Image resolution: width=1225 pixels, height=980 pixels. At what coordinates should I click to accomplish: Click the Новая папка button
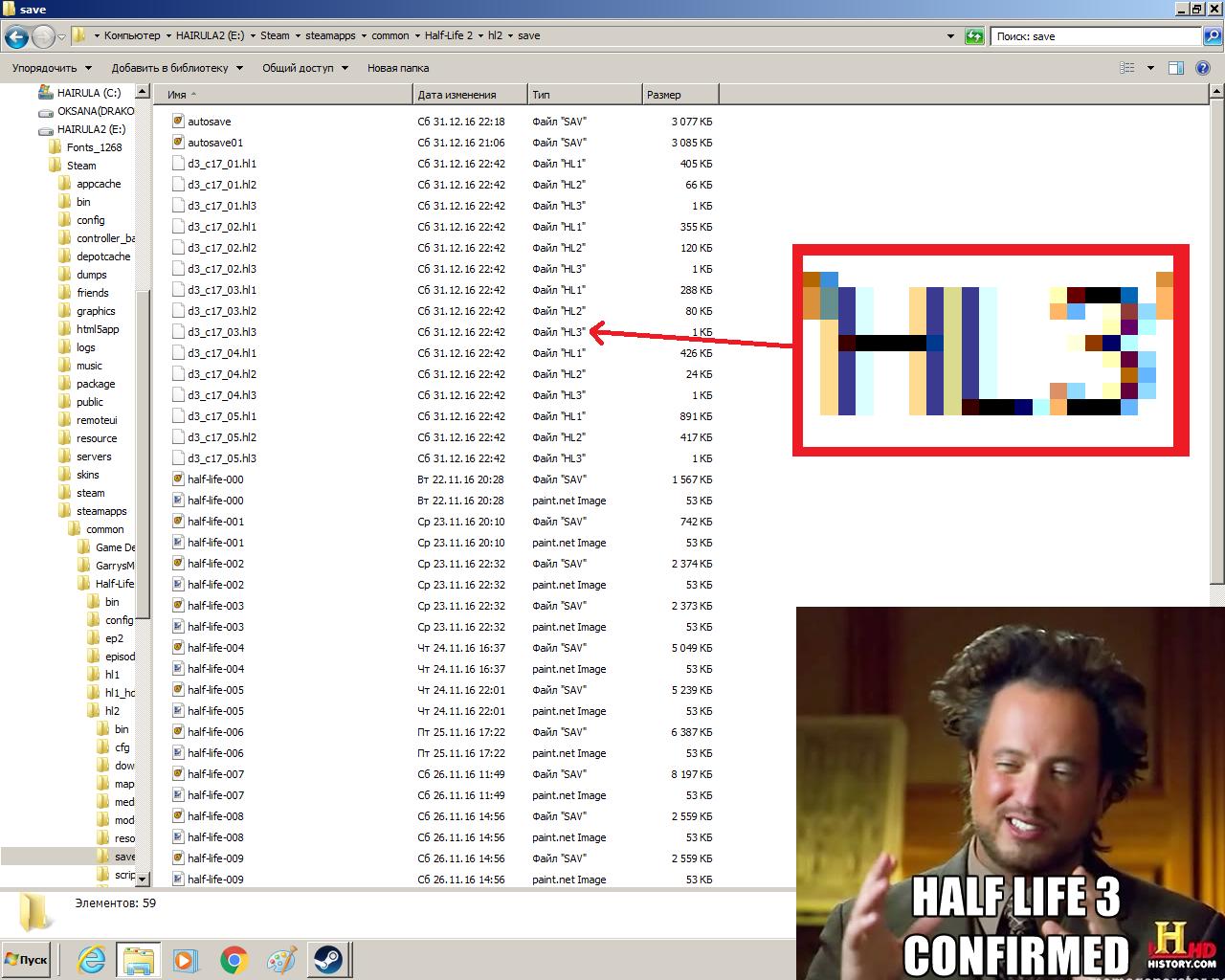pyautogui.click(x=398, y=68)
